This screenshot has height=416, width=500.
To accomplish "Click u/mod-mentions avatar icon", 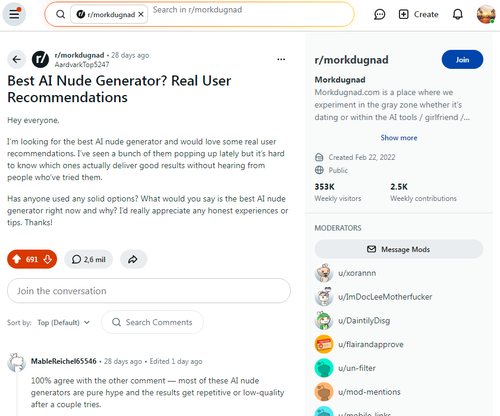I will point(324,392).
